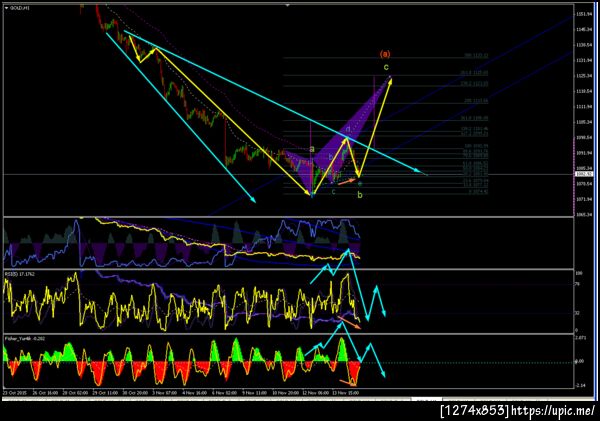600x421 pixels.
Task: Select the current price label on price axis
Action: tap(584, 175)
